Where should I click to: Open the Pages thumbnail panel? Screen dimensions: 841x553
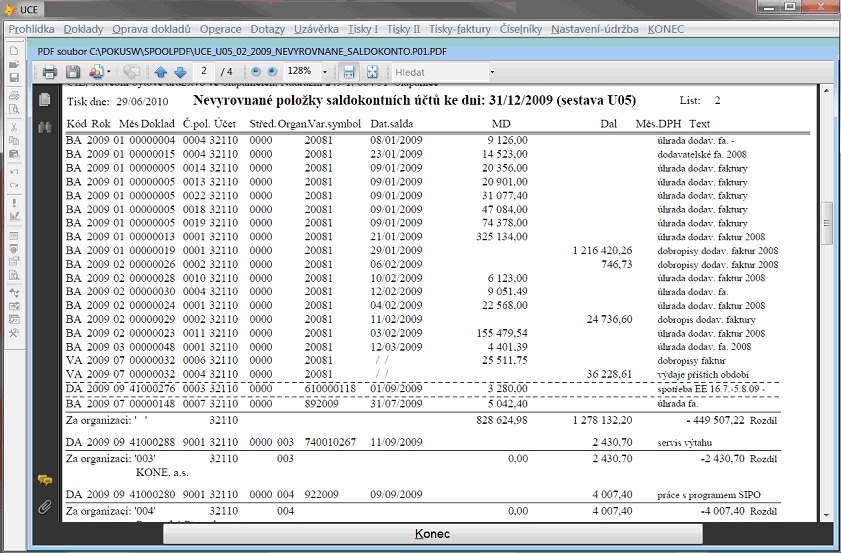[45, 100]
